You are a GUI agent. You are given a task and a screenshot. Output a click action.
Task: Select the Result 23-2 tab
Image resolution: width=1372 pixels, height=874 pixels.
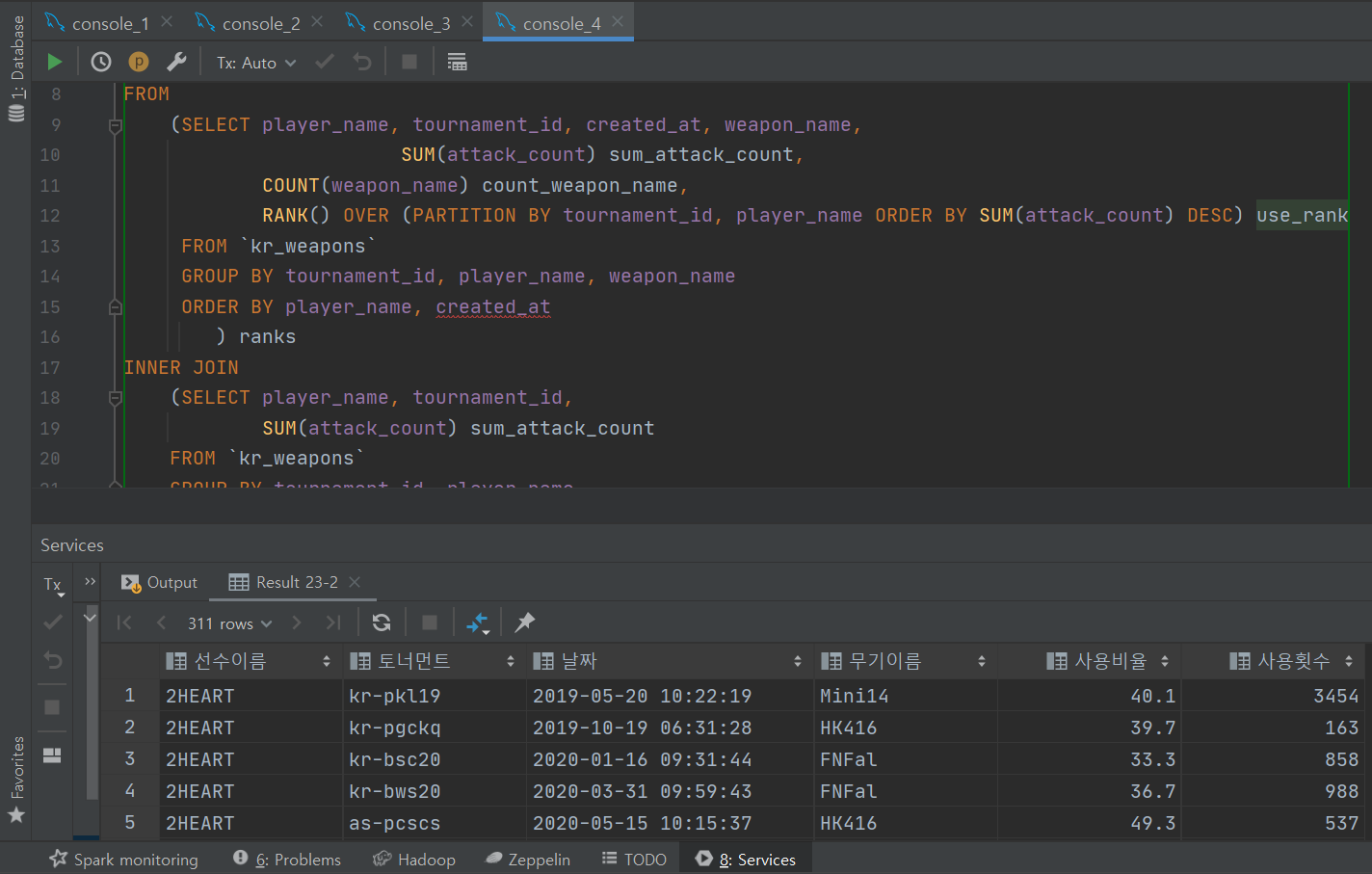pos(284,582)
